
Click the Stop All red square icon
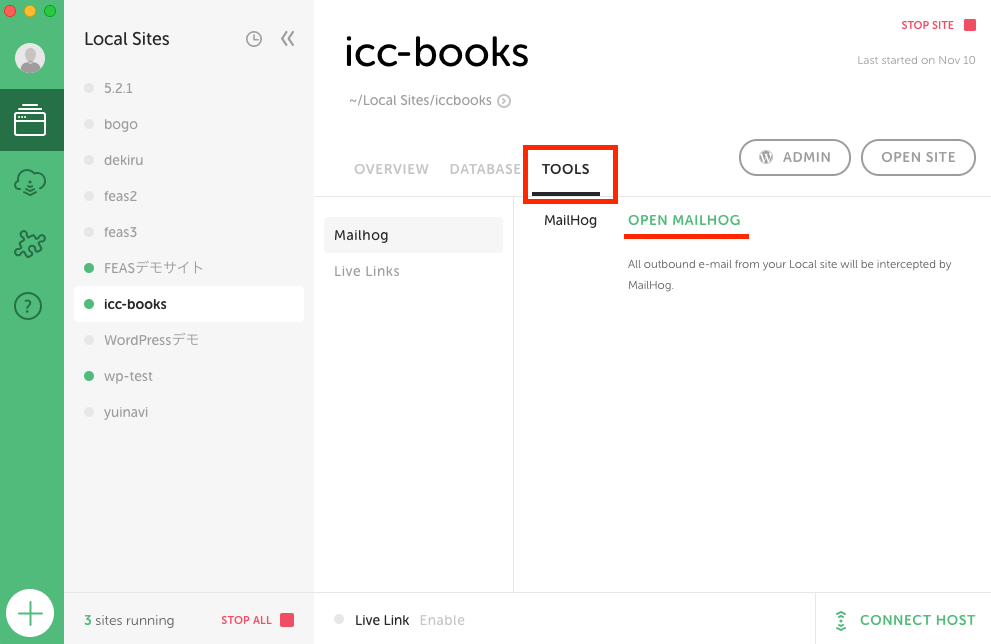[x=287, y=620]
